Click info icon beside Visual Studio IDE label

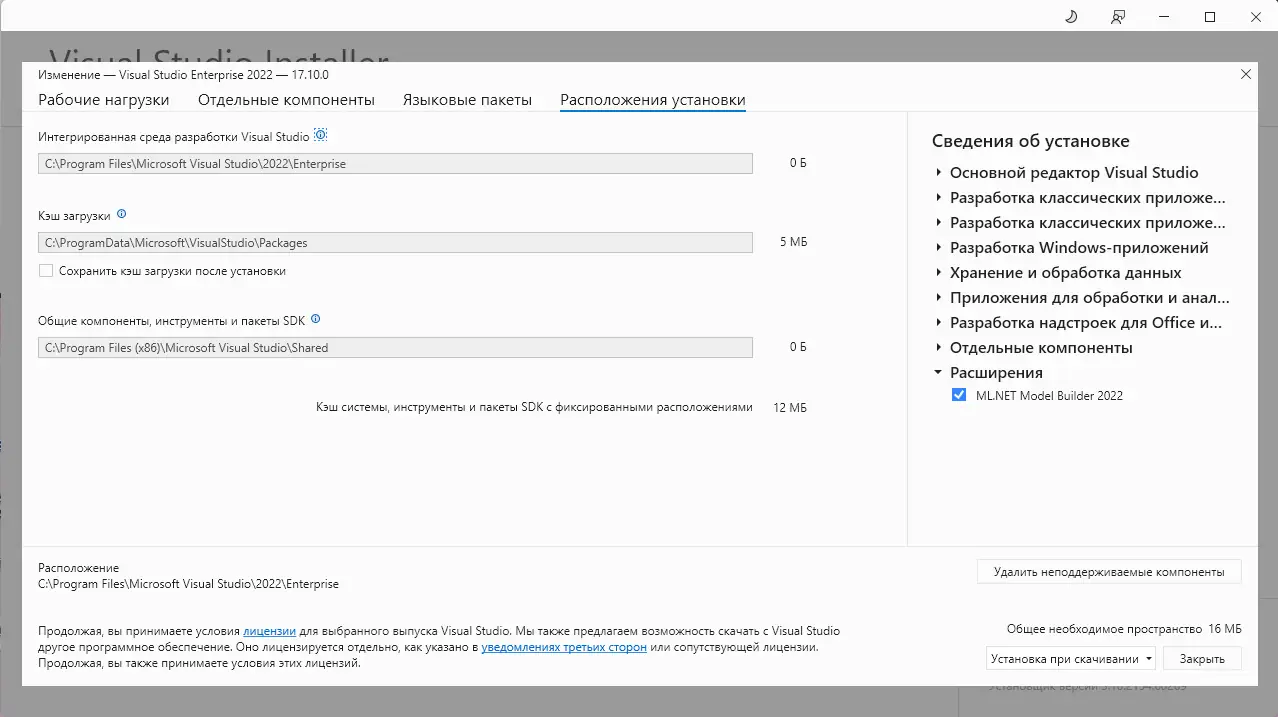321,135
